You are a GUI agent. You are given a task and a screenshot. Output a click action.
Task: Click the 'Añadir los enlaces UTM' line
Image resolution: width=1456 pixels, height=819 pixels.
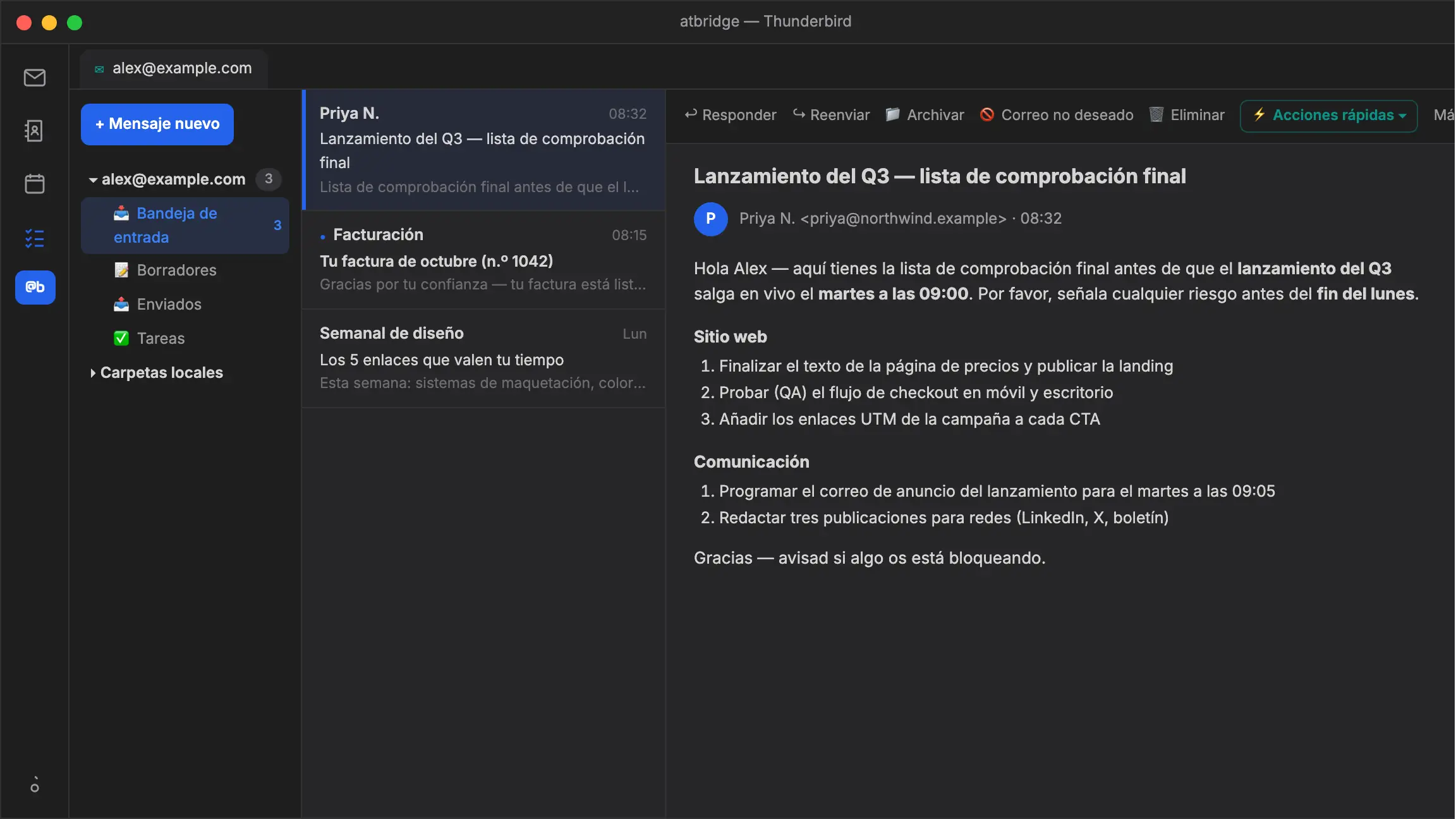pos(909,420)
